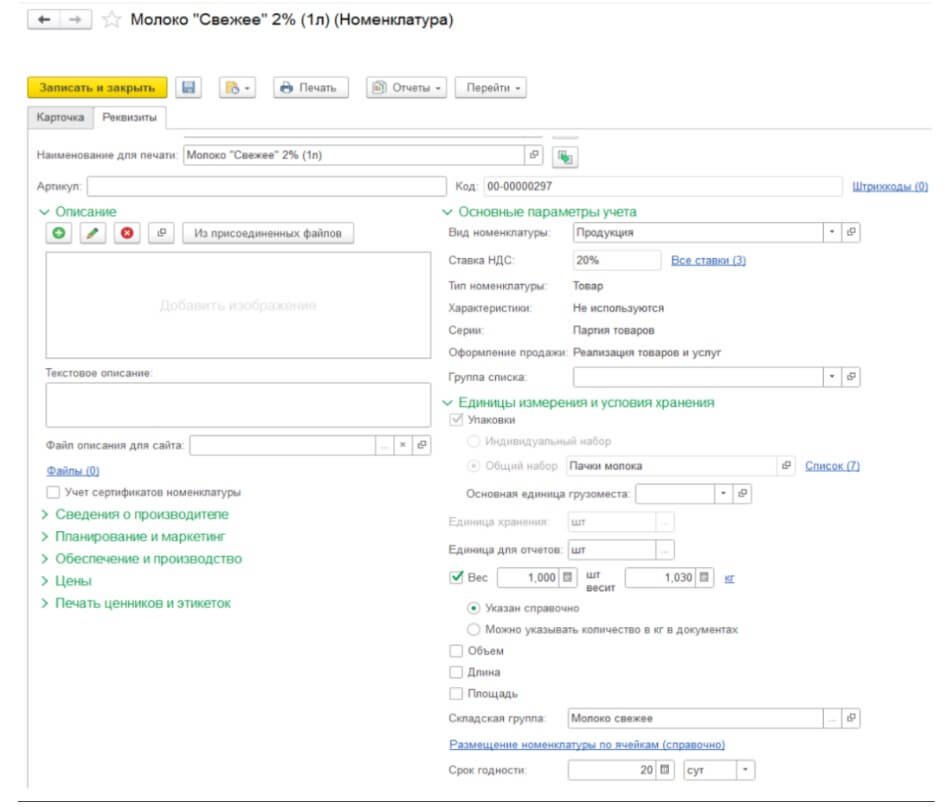Screen dimensions: 951x807
Task: Switch to the Карточка tab
Action: pyautogui.click(x=60, y=117)
